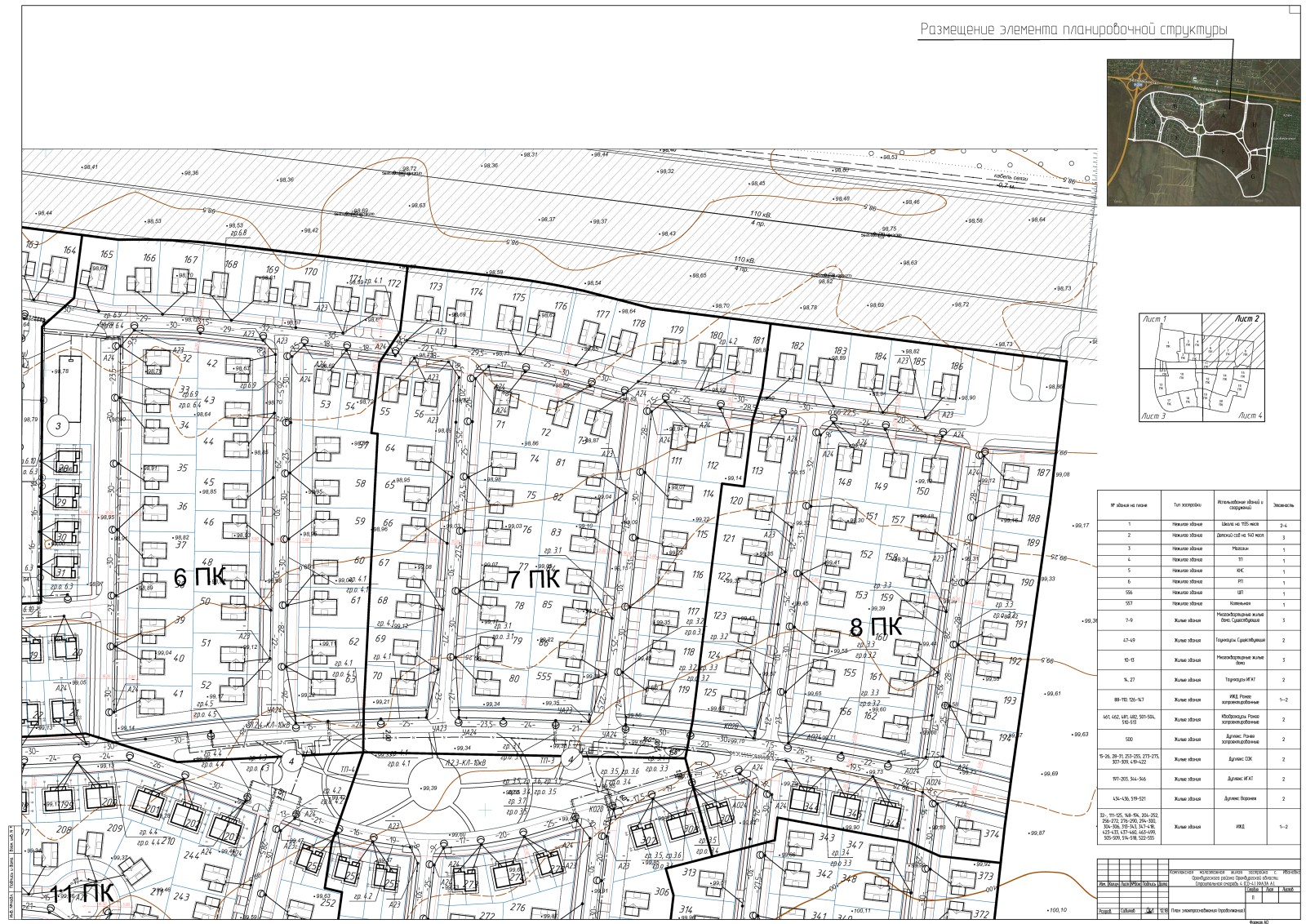The image size is (1306, 924).
Task: Click circled building marker 3
Action: pos(58,425)
